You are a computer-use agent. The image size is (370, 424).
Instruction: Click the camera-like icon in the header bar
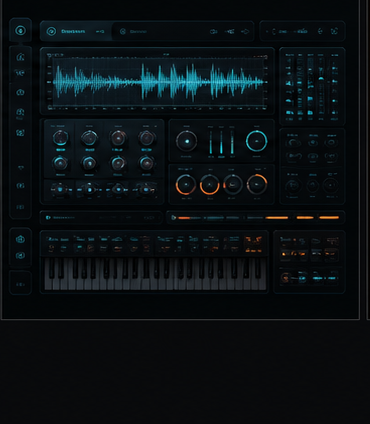214,32
